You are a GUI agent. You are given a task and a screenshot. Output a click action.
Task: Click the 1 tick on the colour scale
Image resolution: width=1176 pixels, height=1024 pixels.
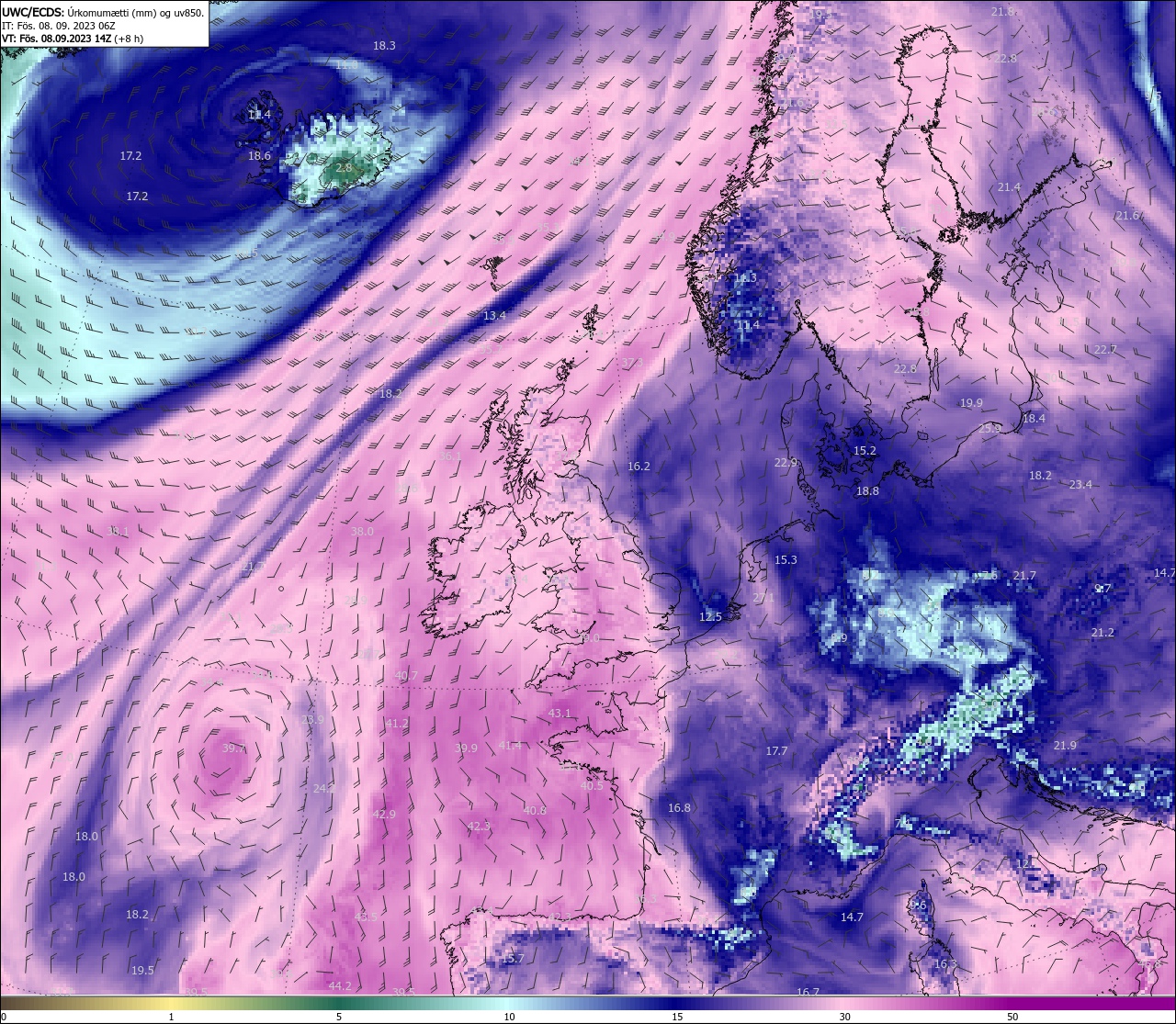(171, 1017)
